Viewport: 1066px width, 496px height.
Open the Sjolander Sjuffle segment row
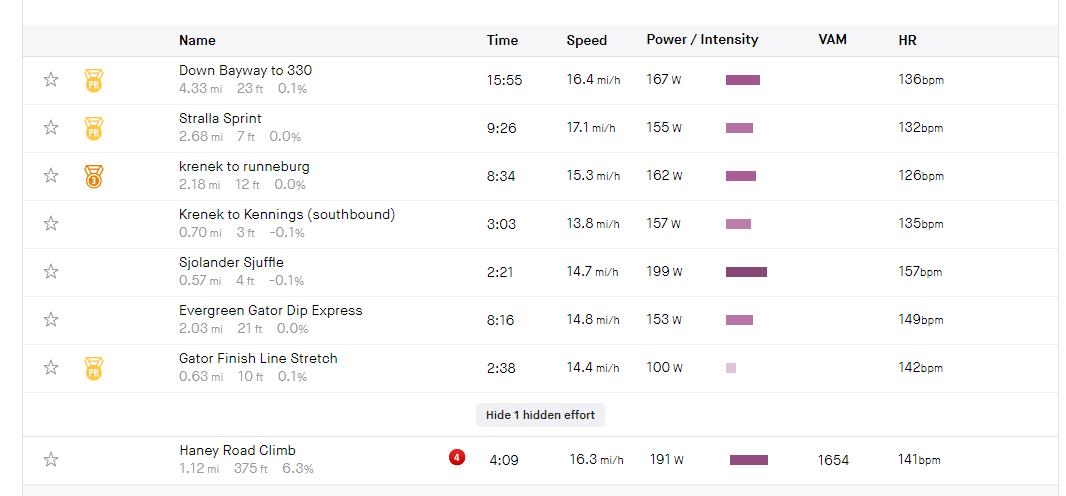[231, 263]
